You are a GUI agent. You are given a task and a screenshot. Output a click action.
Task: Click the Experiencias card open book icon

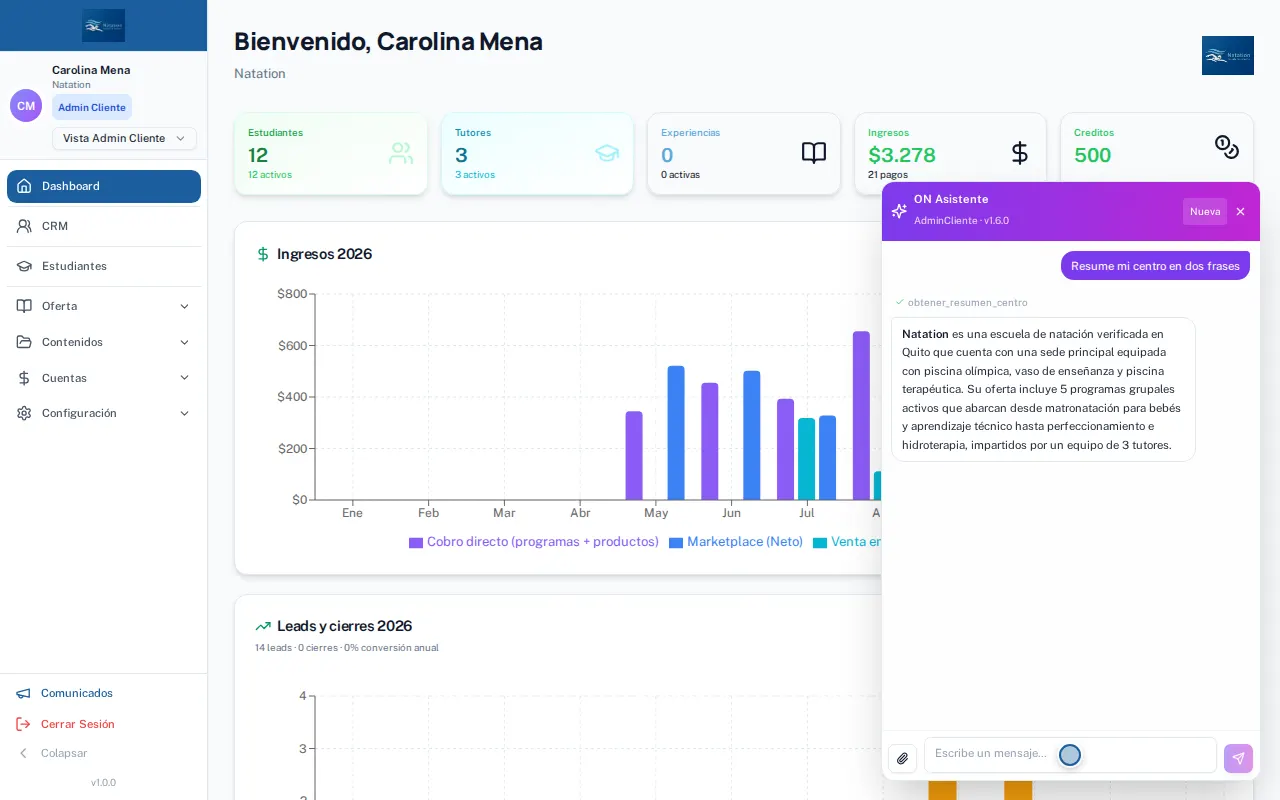tap(814, 153)
